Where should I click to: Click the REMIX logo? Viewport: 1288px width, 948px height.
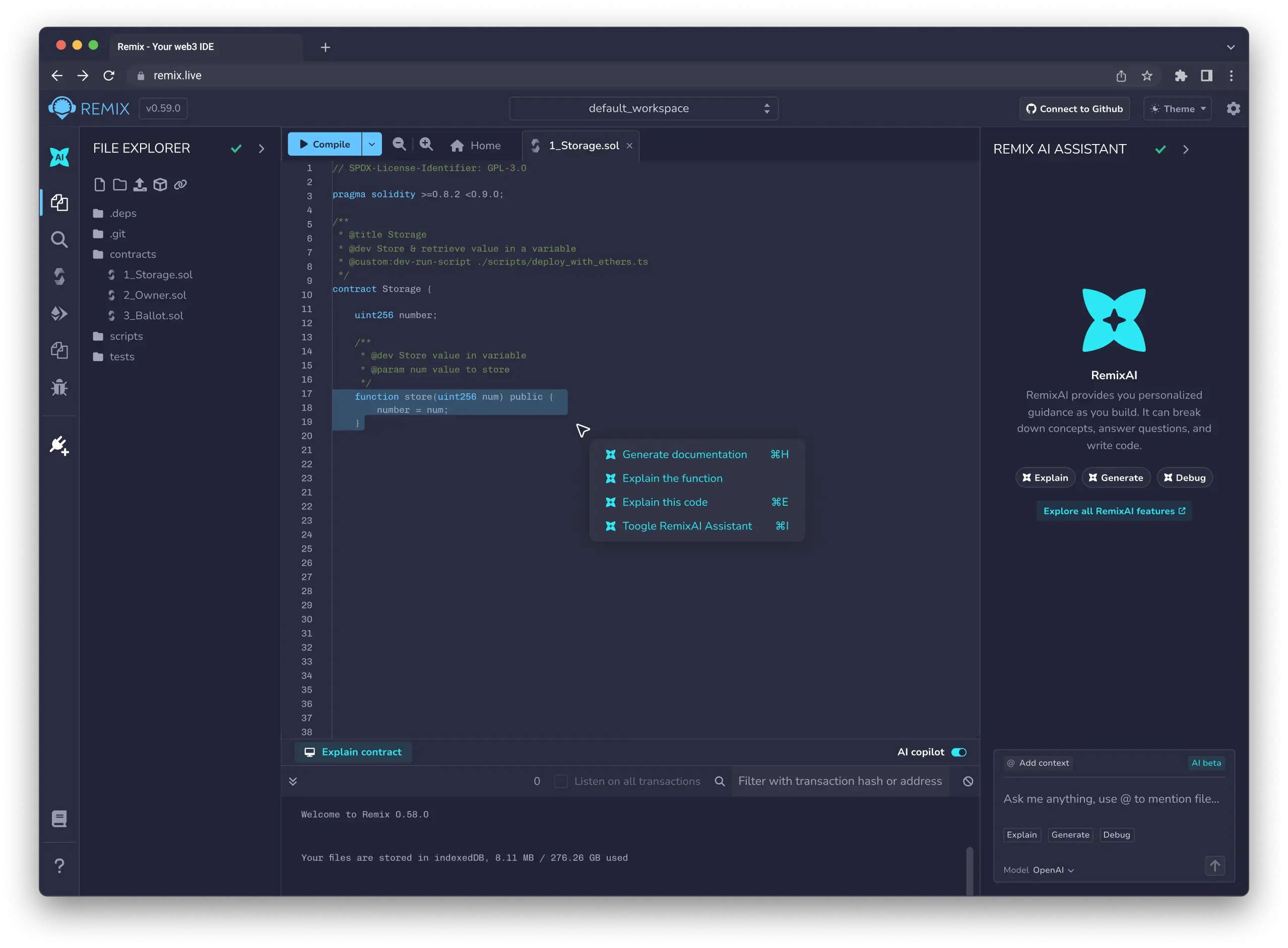point(90,108)
